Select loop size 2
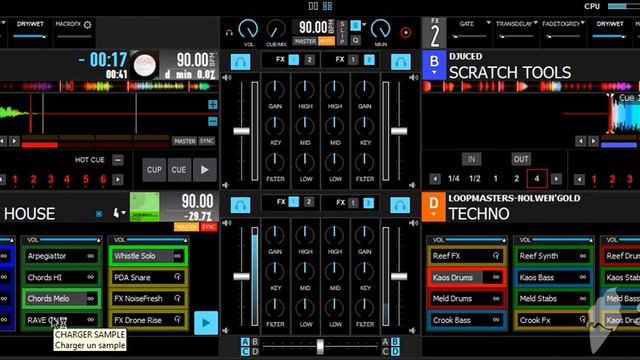Screen dimensions: 640x360 [x=516, y=179]
